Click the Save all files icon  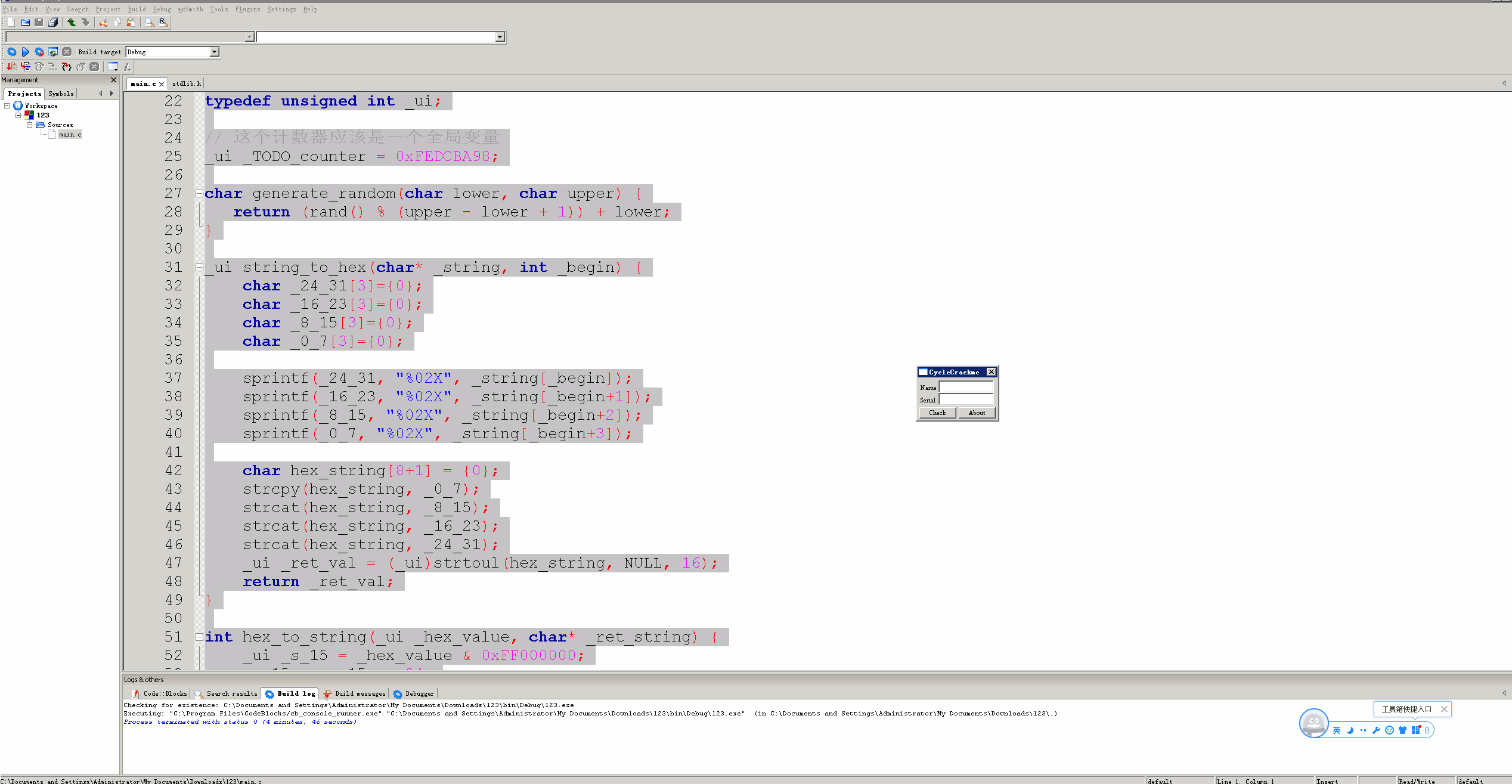pyautogui.click(x=53, y=22)
